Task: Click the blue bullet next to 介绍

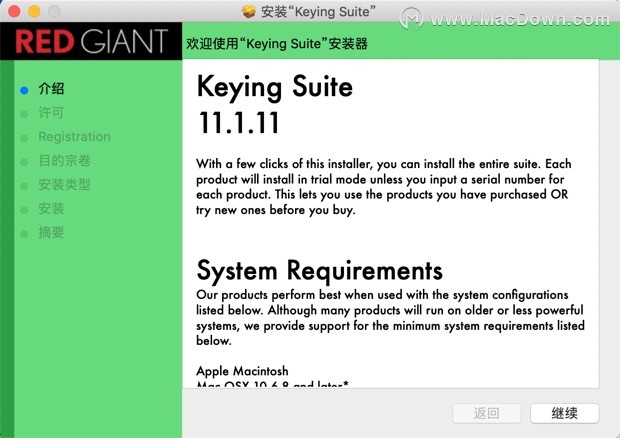Action: tap(24, 90)
